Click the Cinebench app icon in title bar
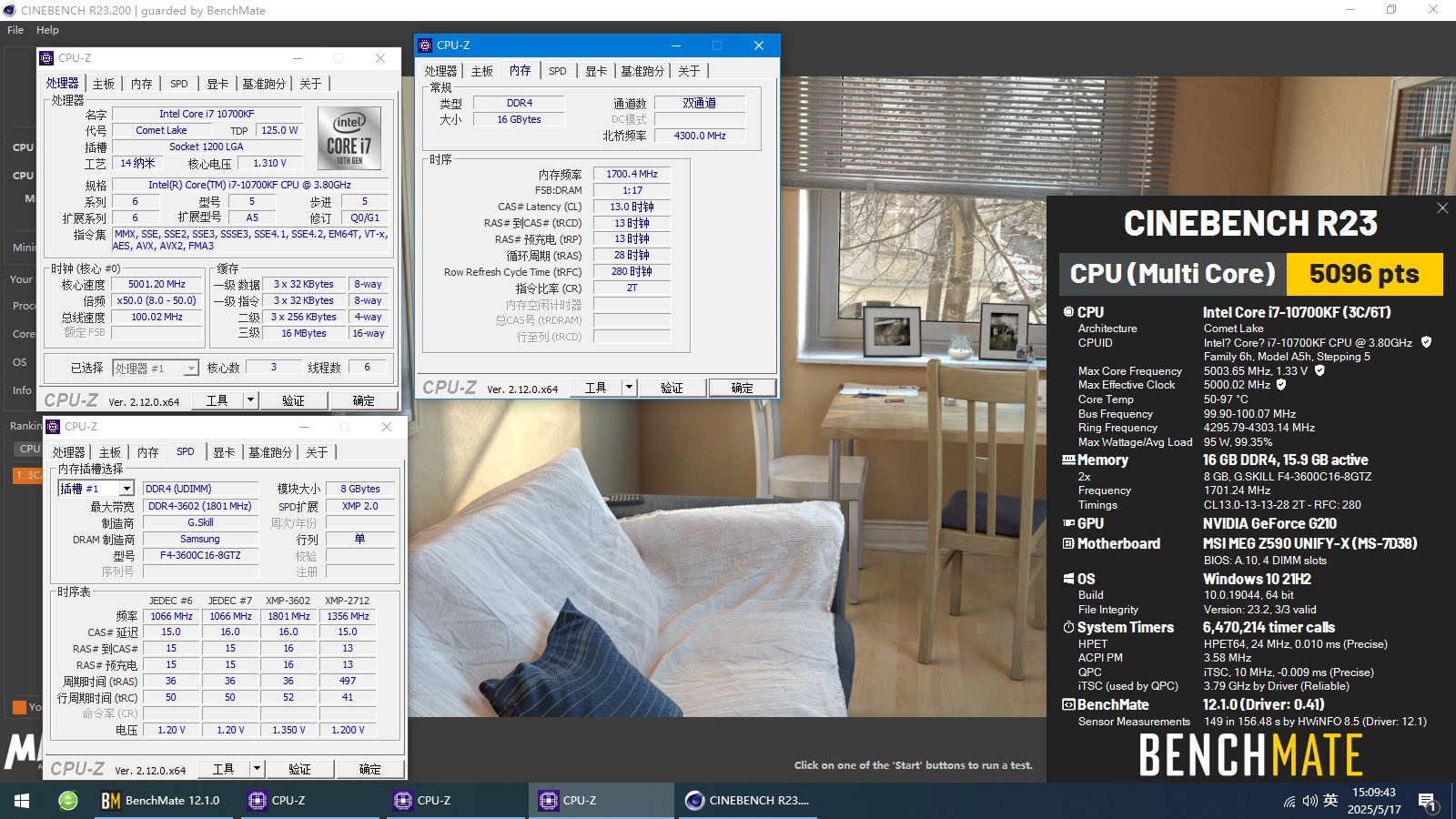Image resolution: width=1456 pixels, height=819 pixels. pyautogui.click(x=10, y=10)
